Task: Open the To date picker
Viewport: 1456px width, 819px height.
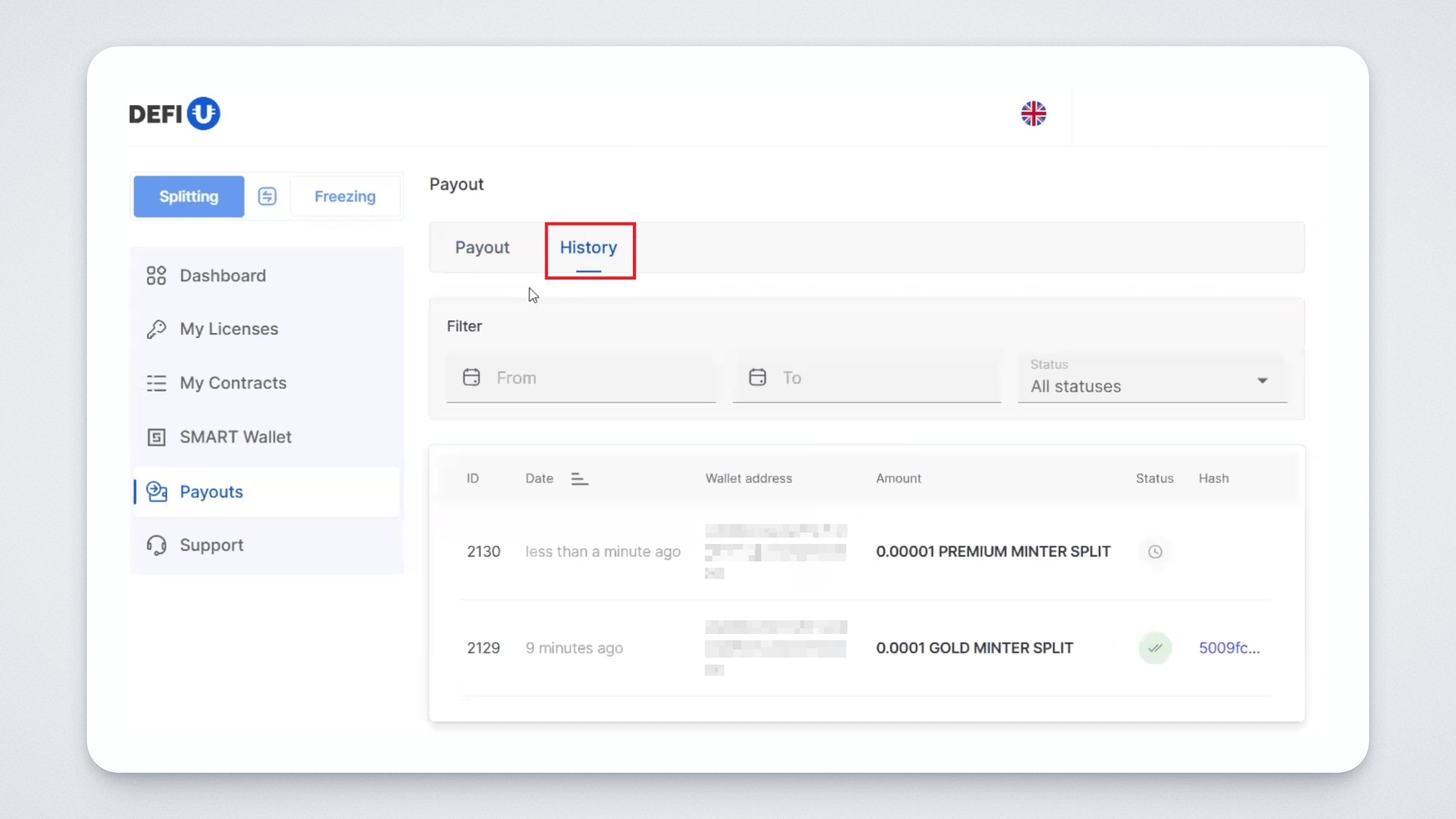Action: point(866,378)
